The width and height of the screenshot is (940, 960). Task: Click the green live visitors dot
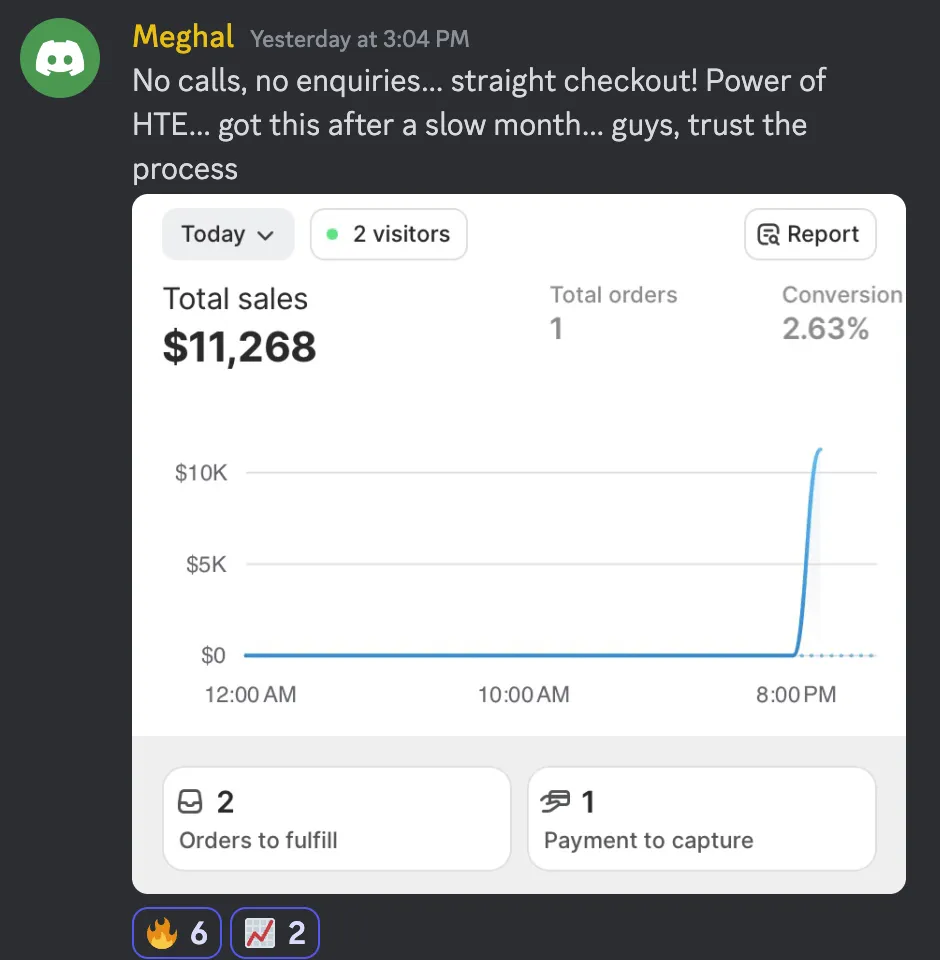point(333,234)
